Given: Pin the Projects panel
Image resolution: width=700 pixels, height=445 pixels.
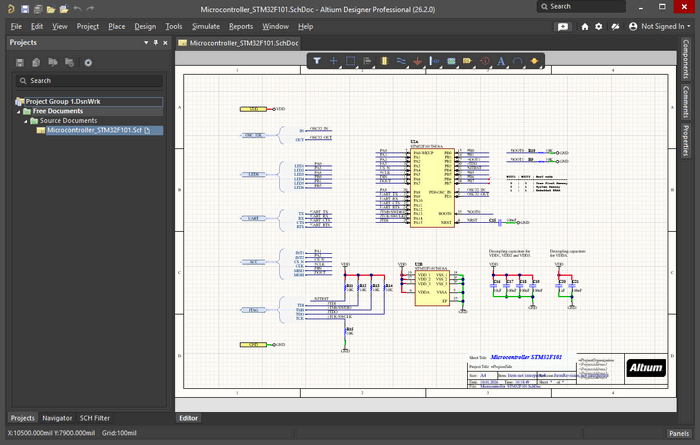Looking at the screenshot, I should (x=155, y=43).
